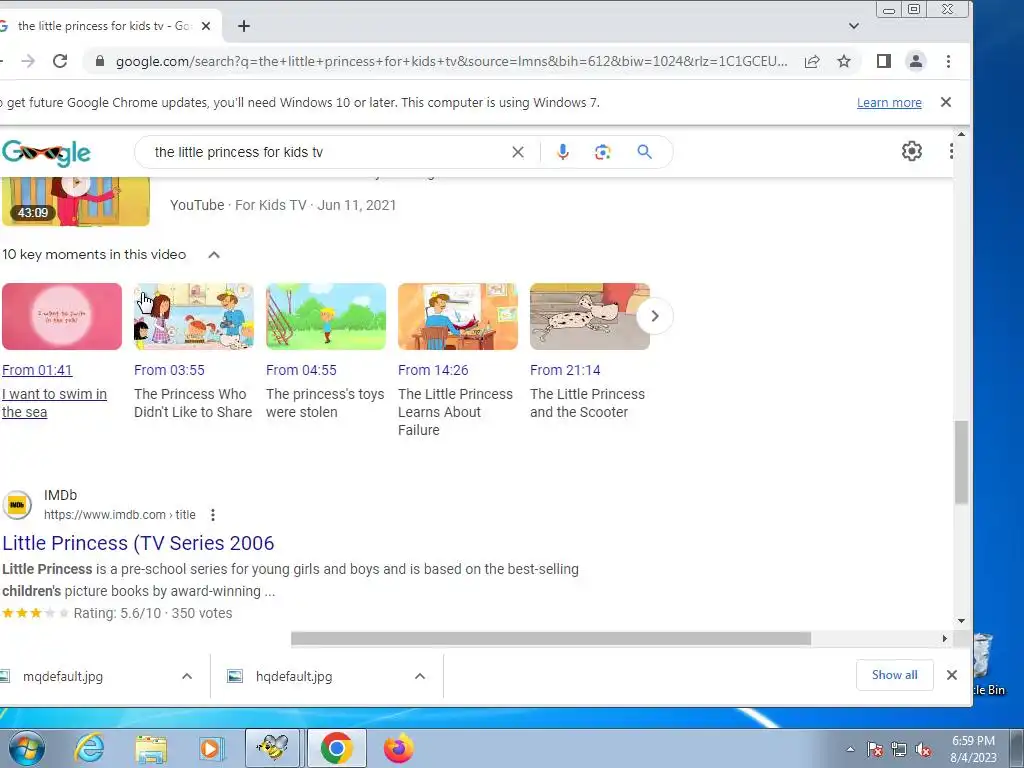This screenshot has height=768, width=1024.
Task: Open Google quick settings gear
Action: click(912, 152)
